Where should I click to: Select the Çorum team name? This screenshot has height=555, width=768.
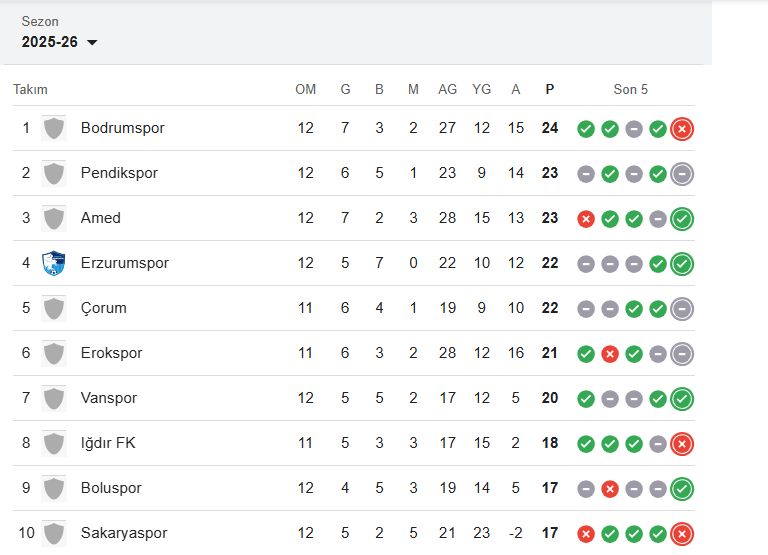[104, 308]
